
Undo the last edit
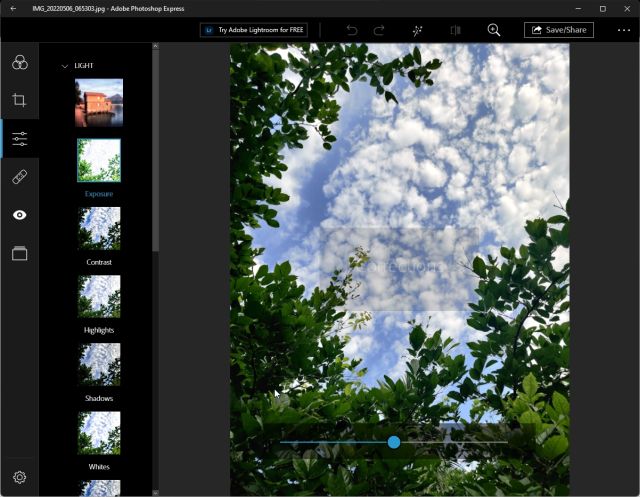[352, 30]
